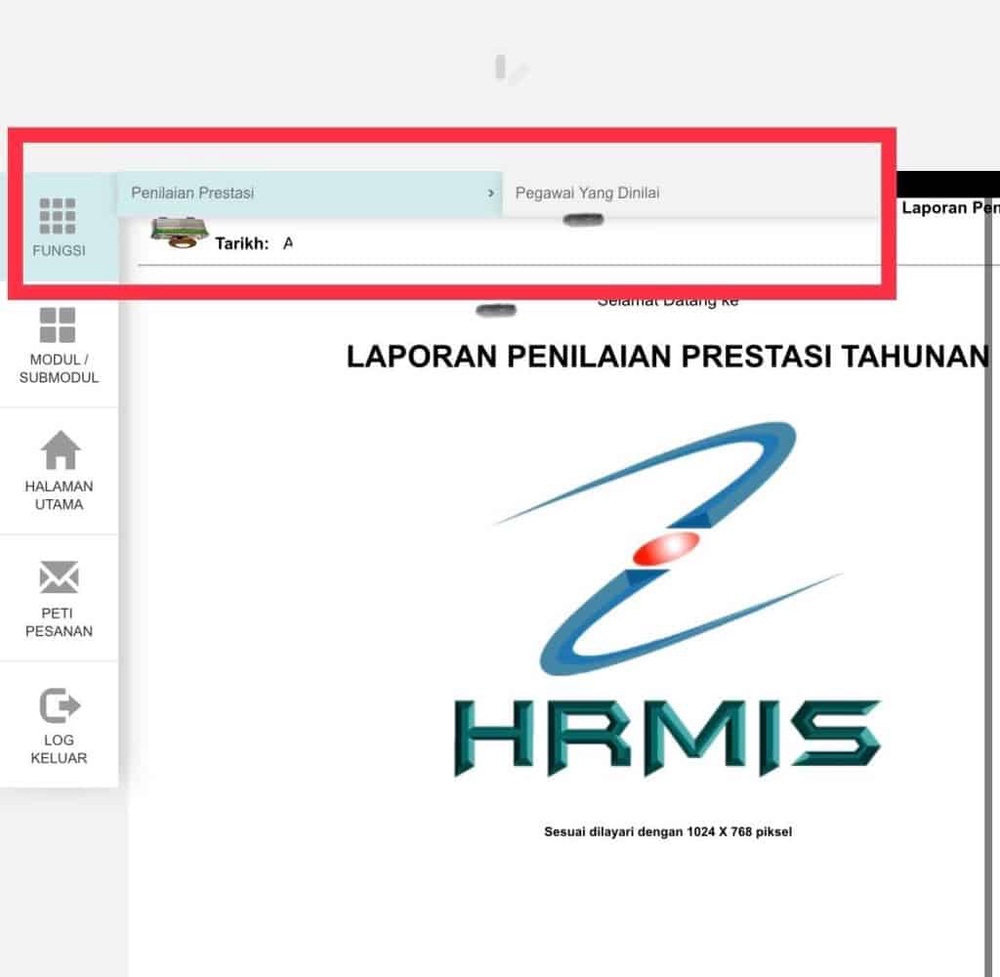Image resolution: width=1000 pixels, height=977 pixels.
Task: Open the Fungsi grid icon
Action: click(59, 212)
